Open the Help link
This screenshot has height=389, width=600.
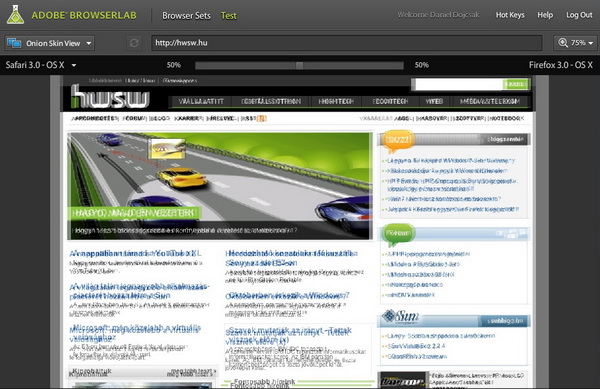[545, 15]
